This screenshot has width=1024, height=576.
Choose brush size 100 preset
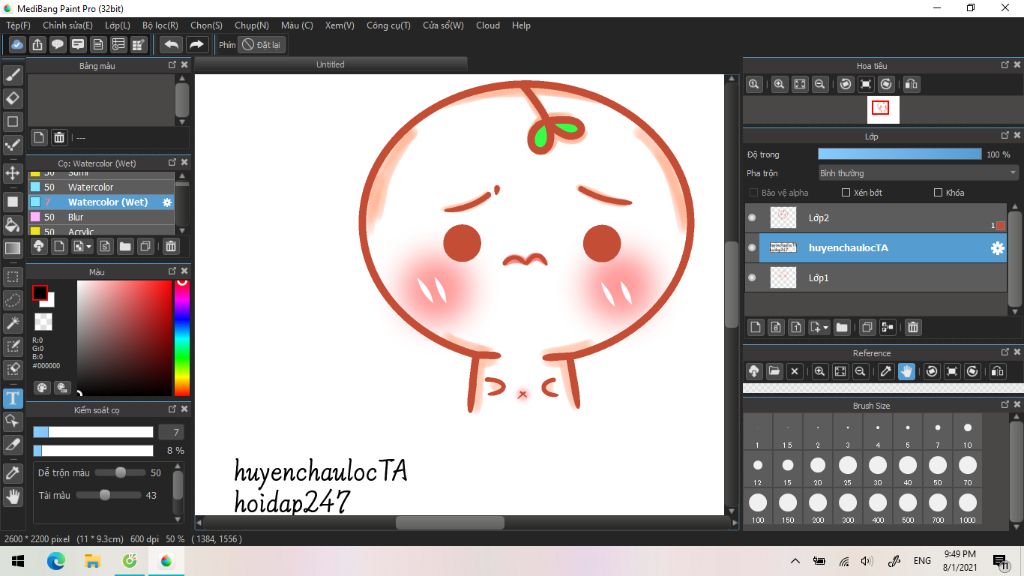click(x=758, y=508)
